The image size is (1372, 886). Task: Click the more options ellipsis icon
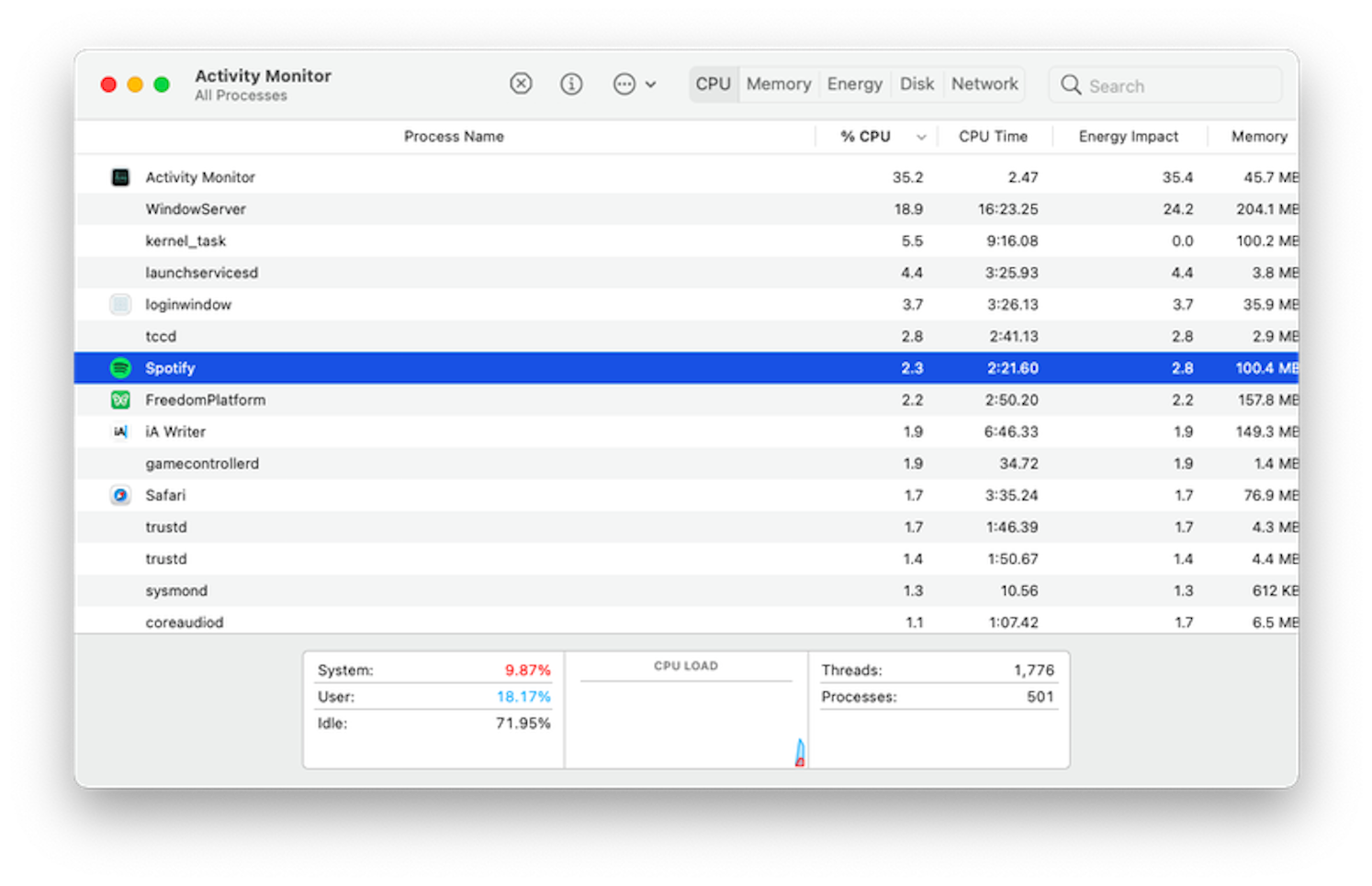pyautogui.click(x=624, y=84)
